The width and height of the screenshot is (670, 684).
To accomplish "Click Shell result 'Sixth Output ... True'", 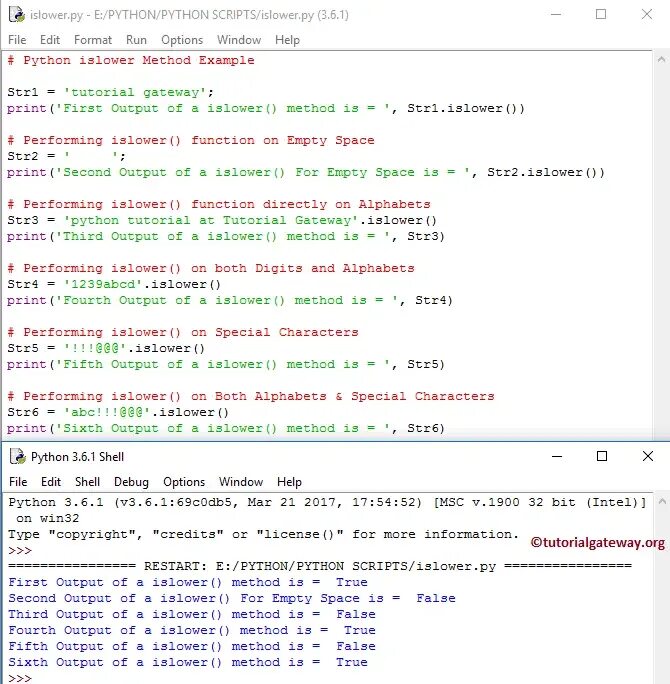I will [188, 663].
